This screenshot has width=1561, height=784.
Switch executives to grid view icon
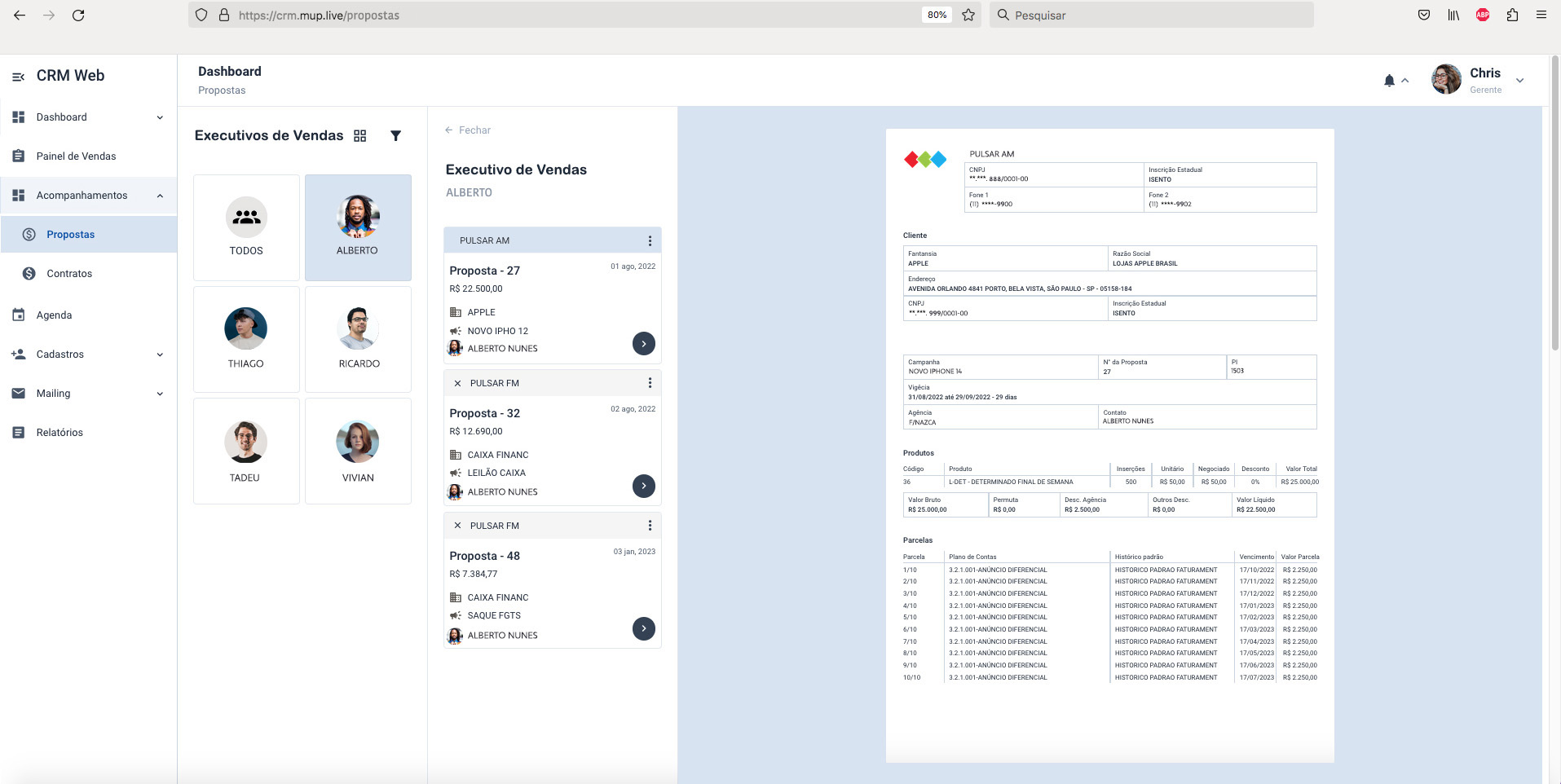pyautogui.click(x=360, y=136)
